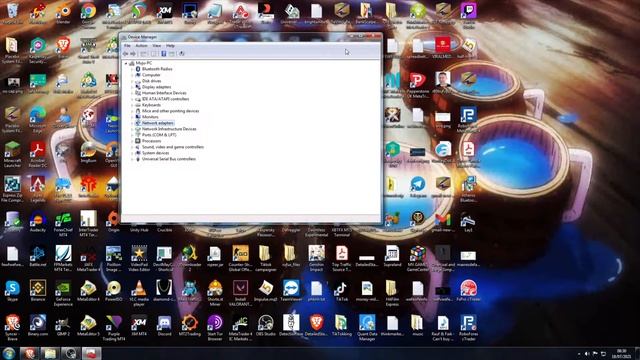Screen dimensions: 640x360
Task: Select Network Infrastructure Devices
Action: (x=169, y=129)
